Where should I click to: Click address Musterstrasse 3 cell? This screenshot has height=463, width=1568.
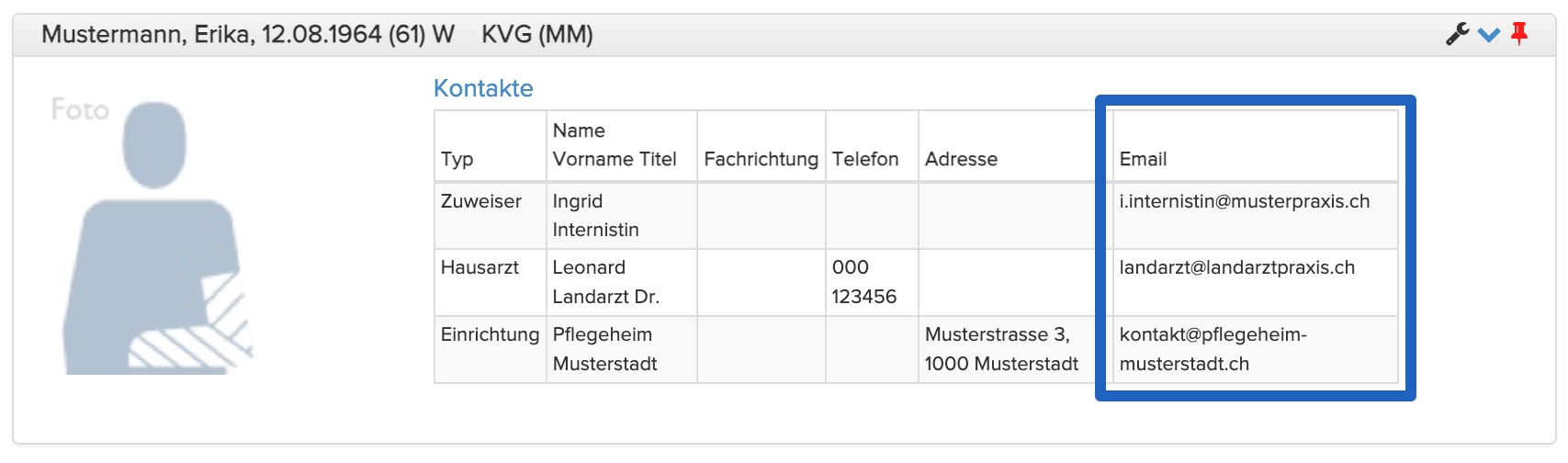1001,349
